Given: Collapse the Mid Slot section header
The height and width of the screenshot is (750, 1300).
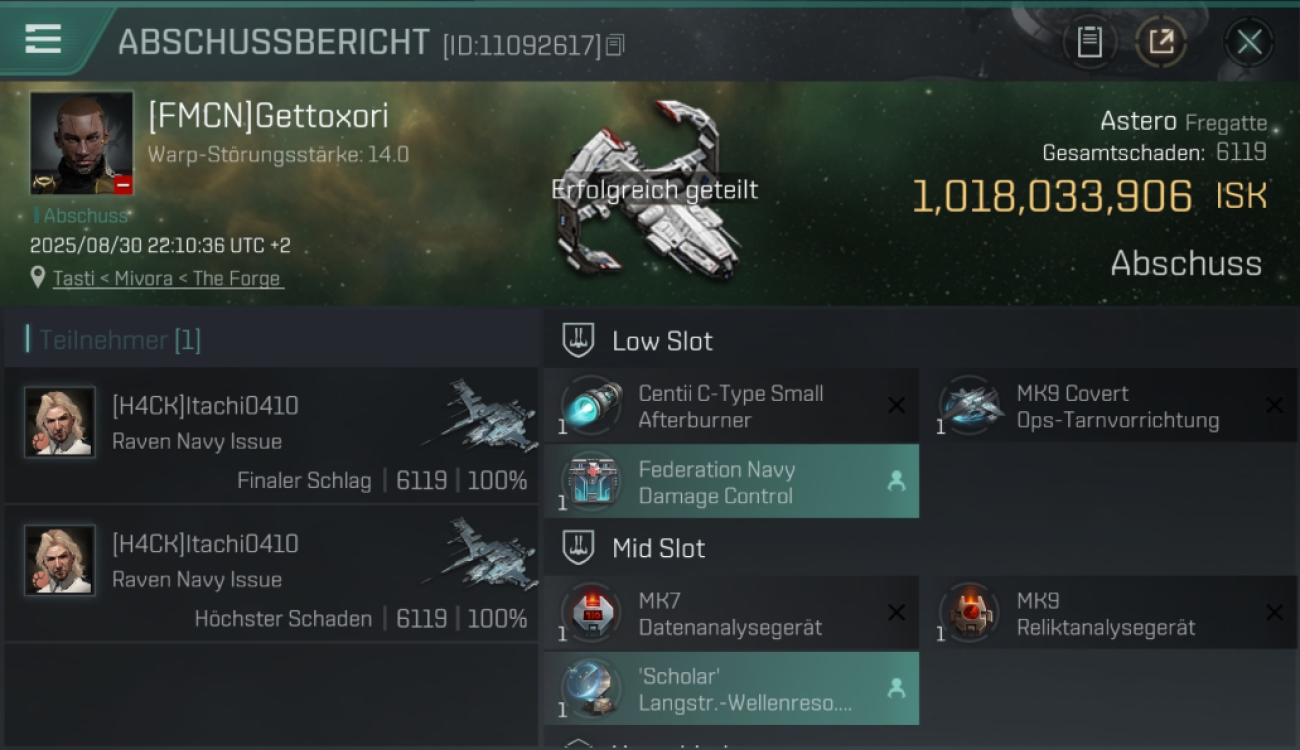Looking at the screenshot, I should point(921,548).
